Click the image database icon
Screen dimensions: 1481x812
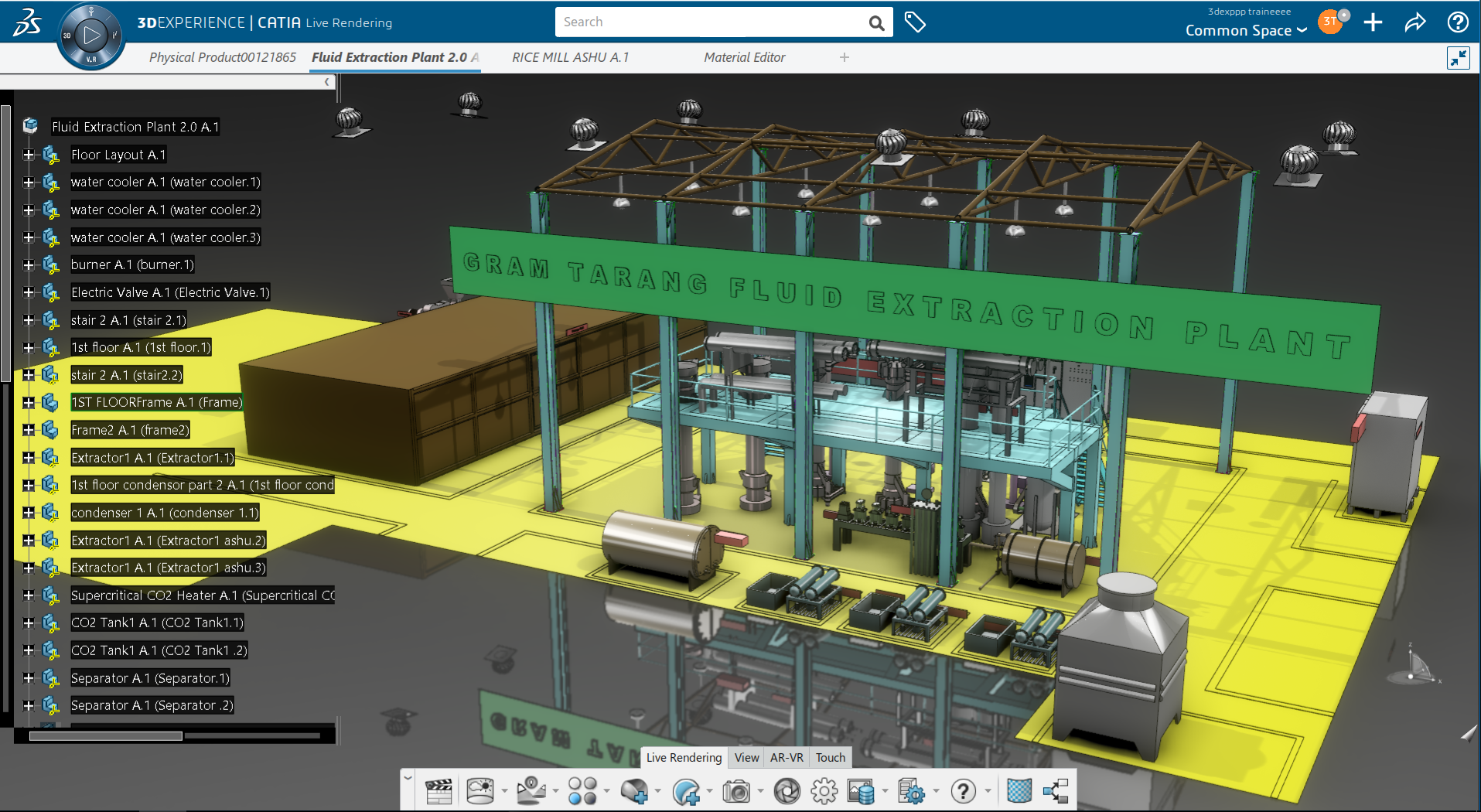[861, 791]
